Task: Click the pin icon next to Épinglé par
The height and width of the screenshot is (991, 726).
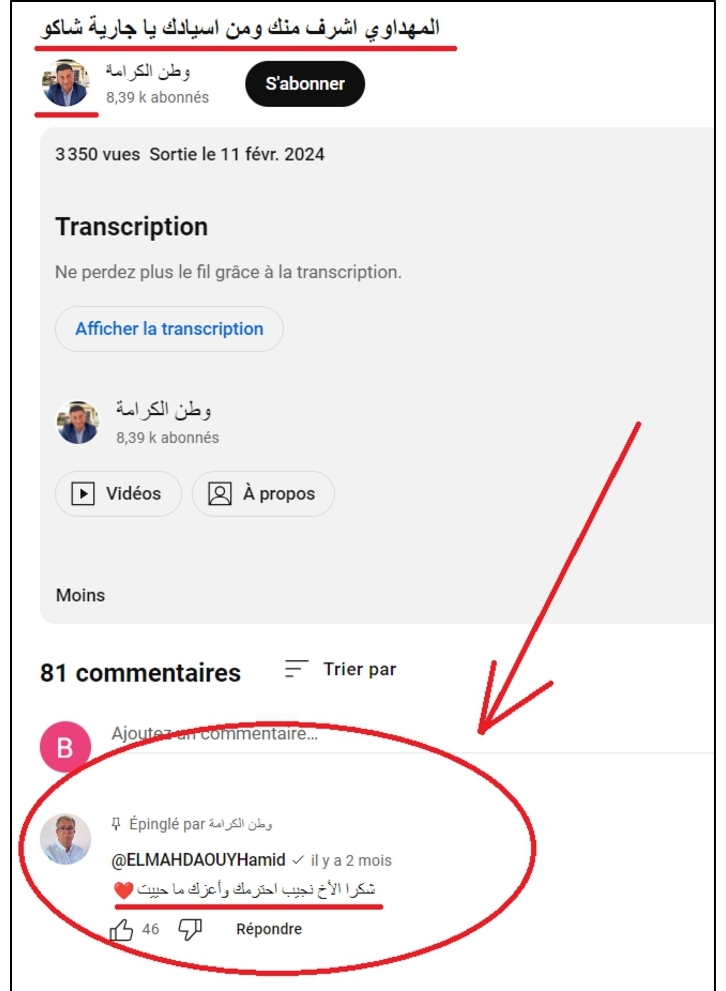Action: click(116, 824)
